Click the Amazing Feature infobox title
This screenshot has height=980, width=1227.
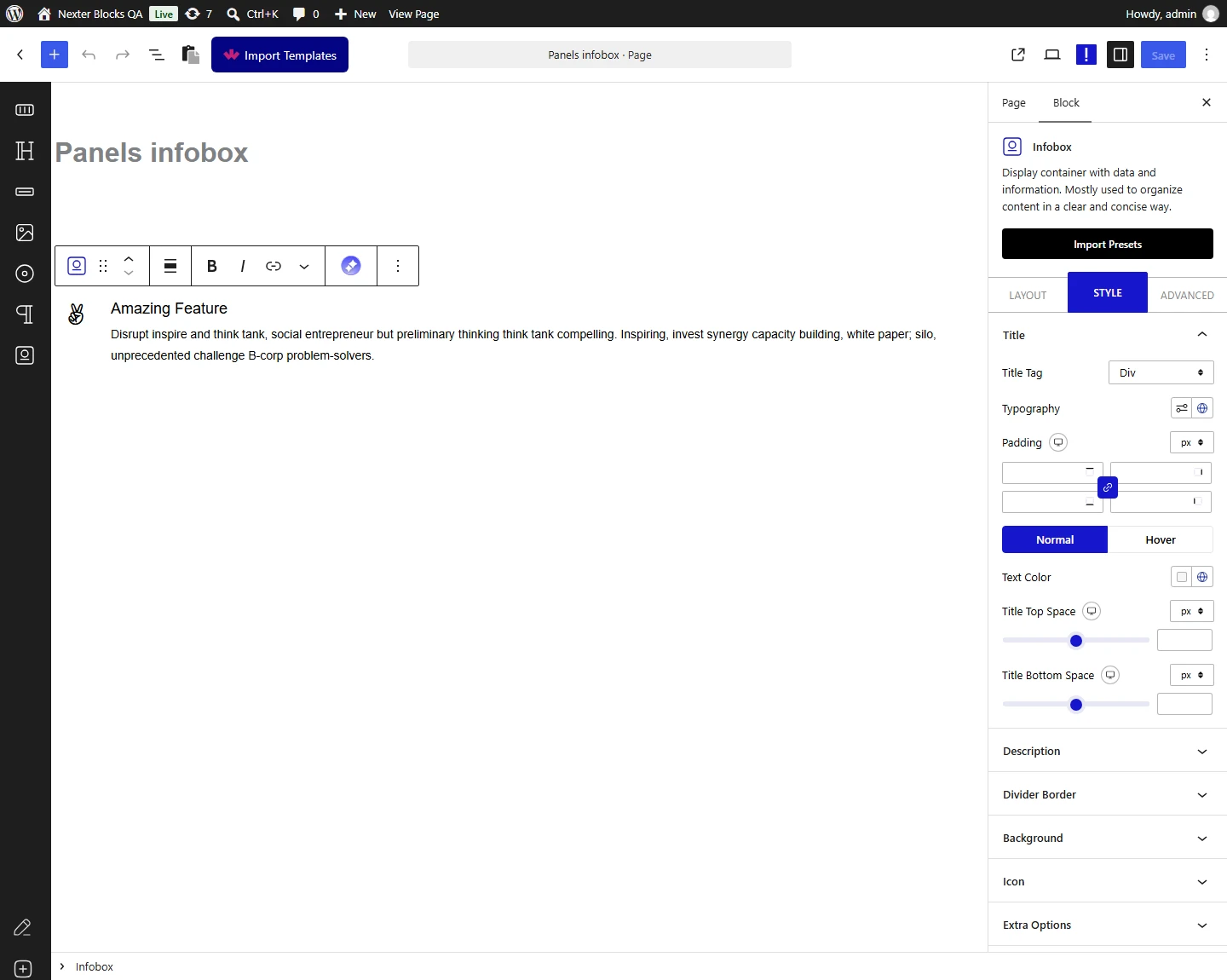click(x=169, y=308)
